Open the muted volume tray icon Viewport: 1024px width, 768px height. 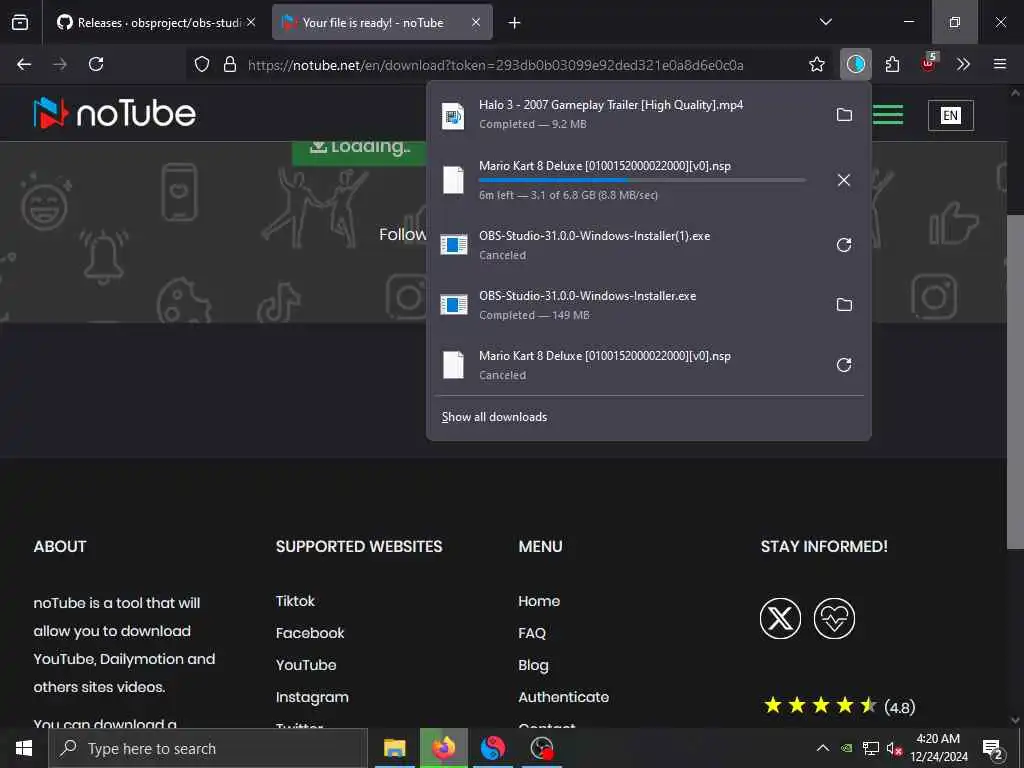(894, 748)
